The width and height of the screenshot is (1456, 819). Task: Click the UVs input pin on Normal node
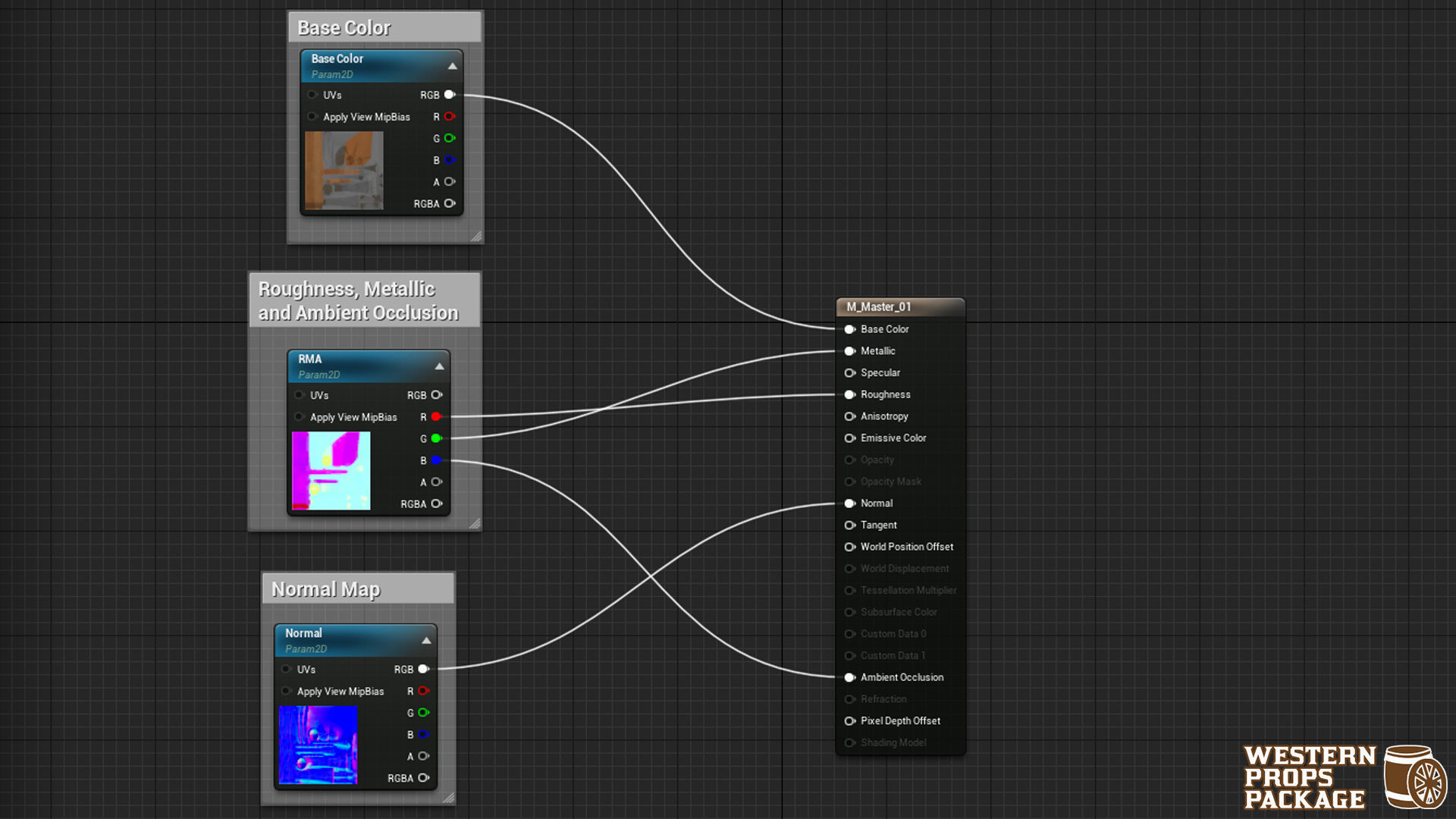pyautogui.click(x=286, y=669)
